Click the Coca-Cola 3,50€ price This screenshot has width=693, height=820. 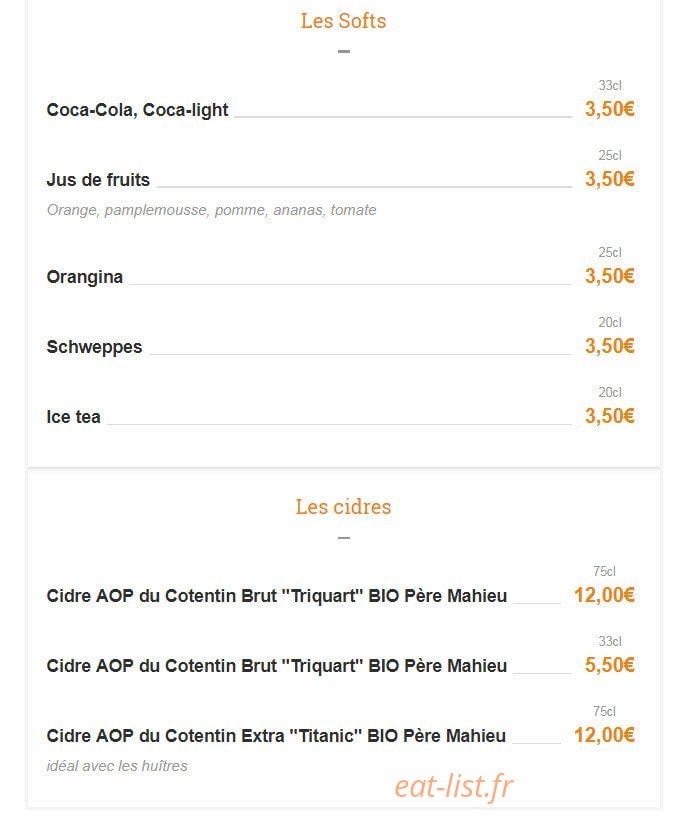(609, 109)
